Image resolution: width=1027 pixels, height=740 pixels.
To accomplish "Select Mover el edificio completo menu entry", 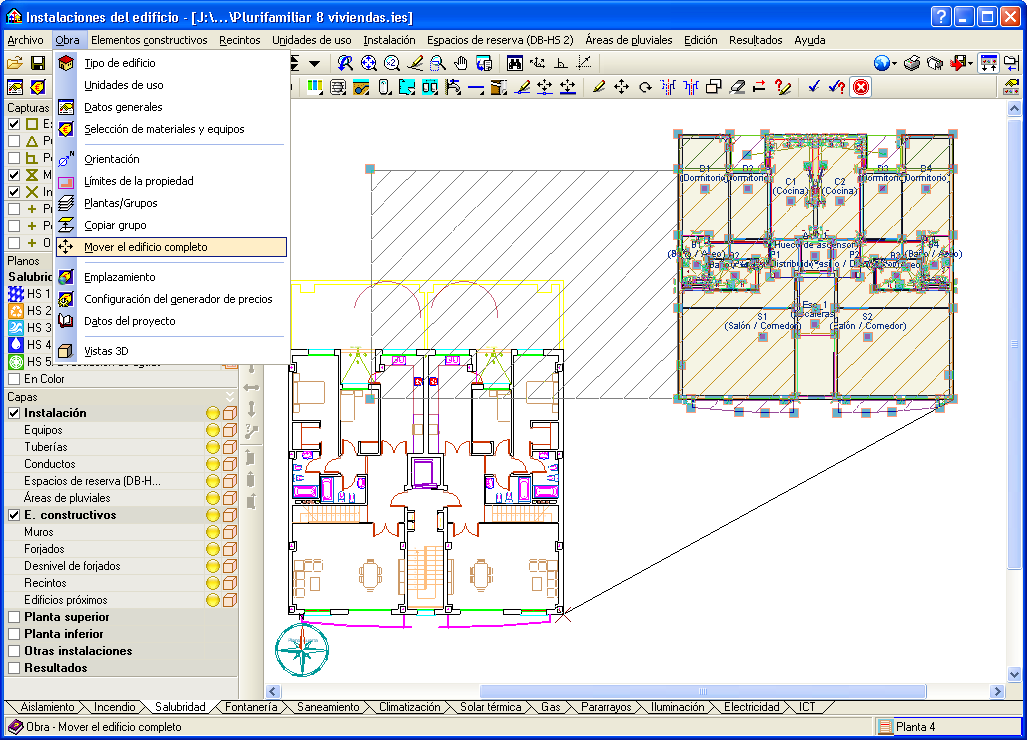I will 146,247.
